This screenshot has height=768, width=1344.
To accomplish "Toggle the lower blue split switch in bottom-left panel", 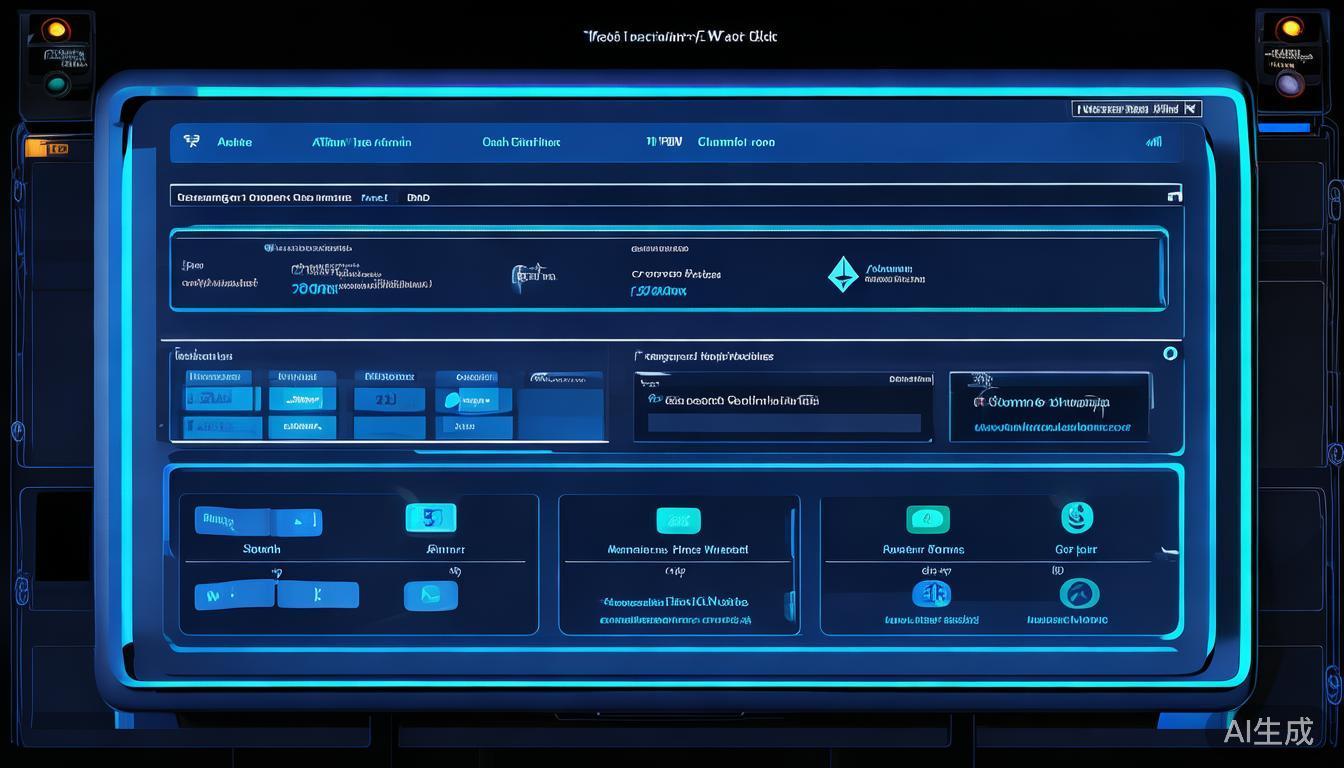I will pyautogui.click(x=276, y=595).
